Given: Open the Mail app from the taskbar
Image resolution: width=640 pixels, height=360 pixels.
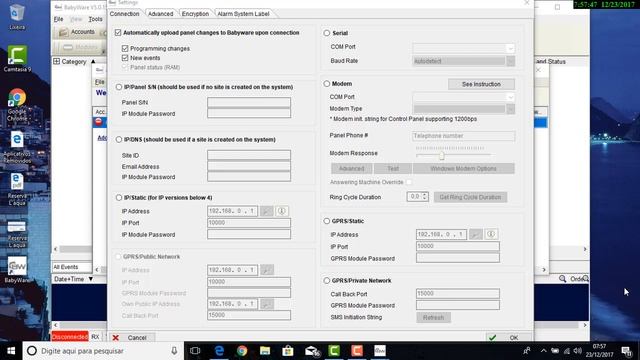Looking at the screenshot, I should tap(312, 351).
